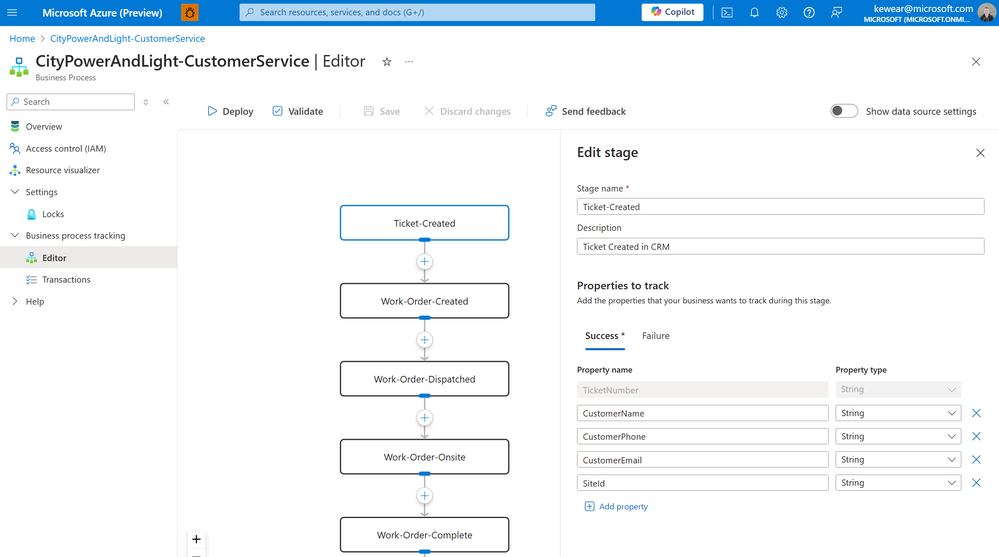Favorite the resource with the star icon
Image resolution: width=999 pixels, height=557 pixels.
(387, 62)
